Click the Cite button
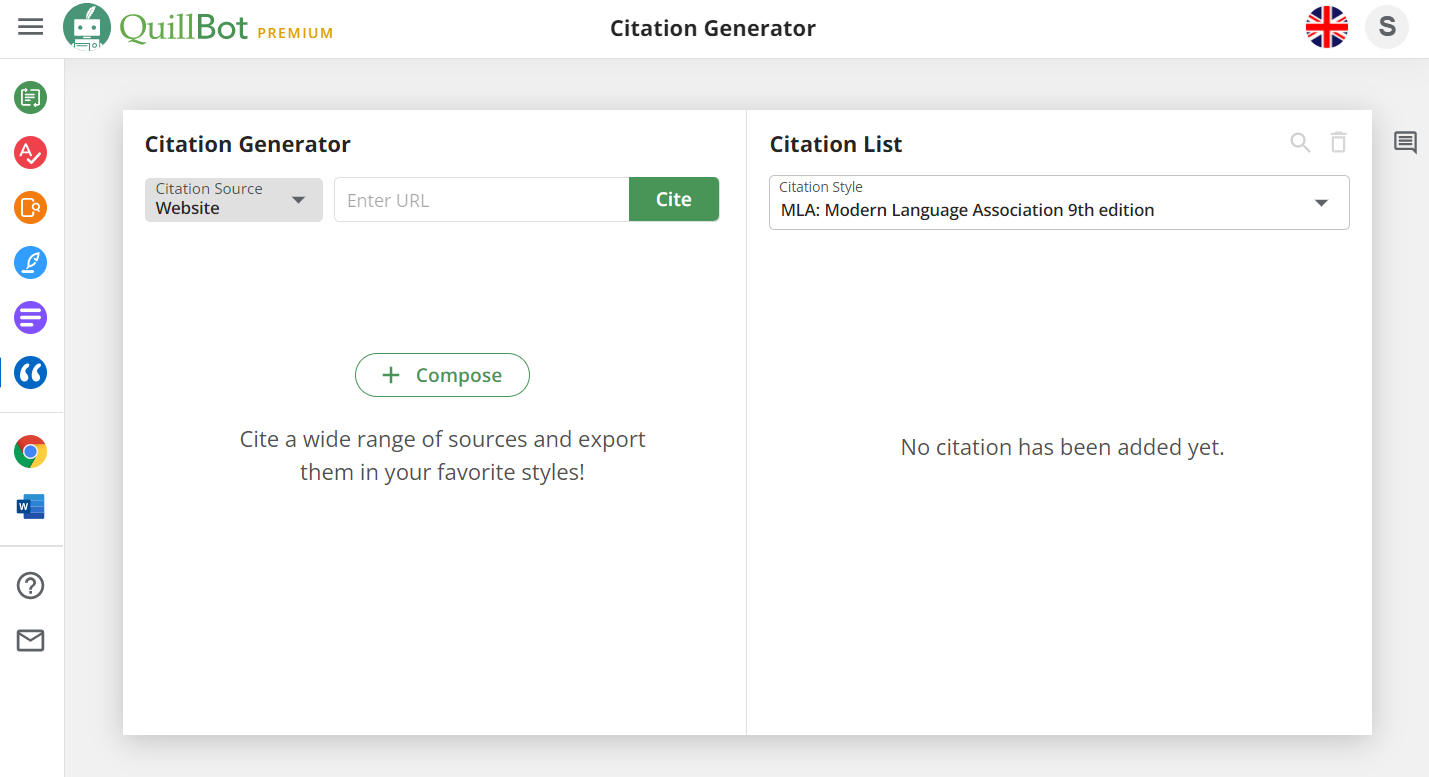This screenshot has width=1429, height=777. click(x=673, y=199)
